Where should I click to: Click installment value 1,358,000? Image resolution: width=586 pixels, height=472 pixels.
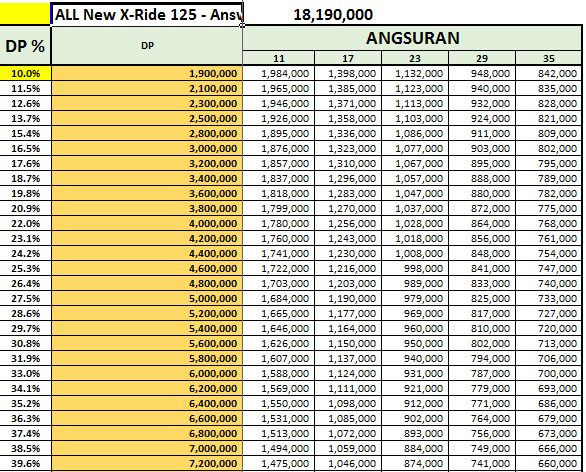point(348,118)
